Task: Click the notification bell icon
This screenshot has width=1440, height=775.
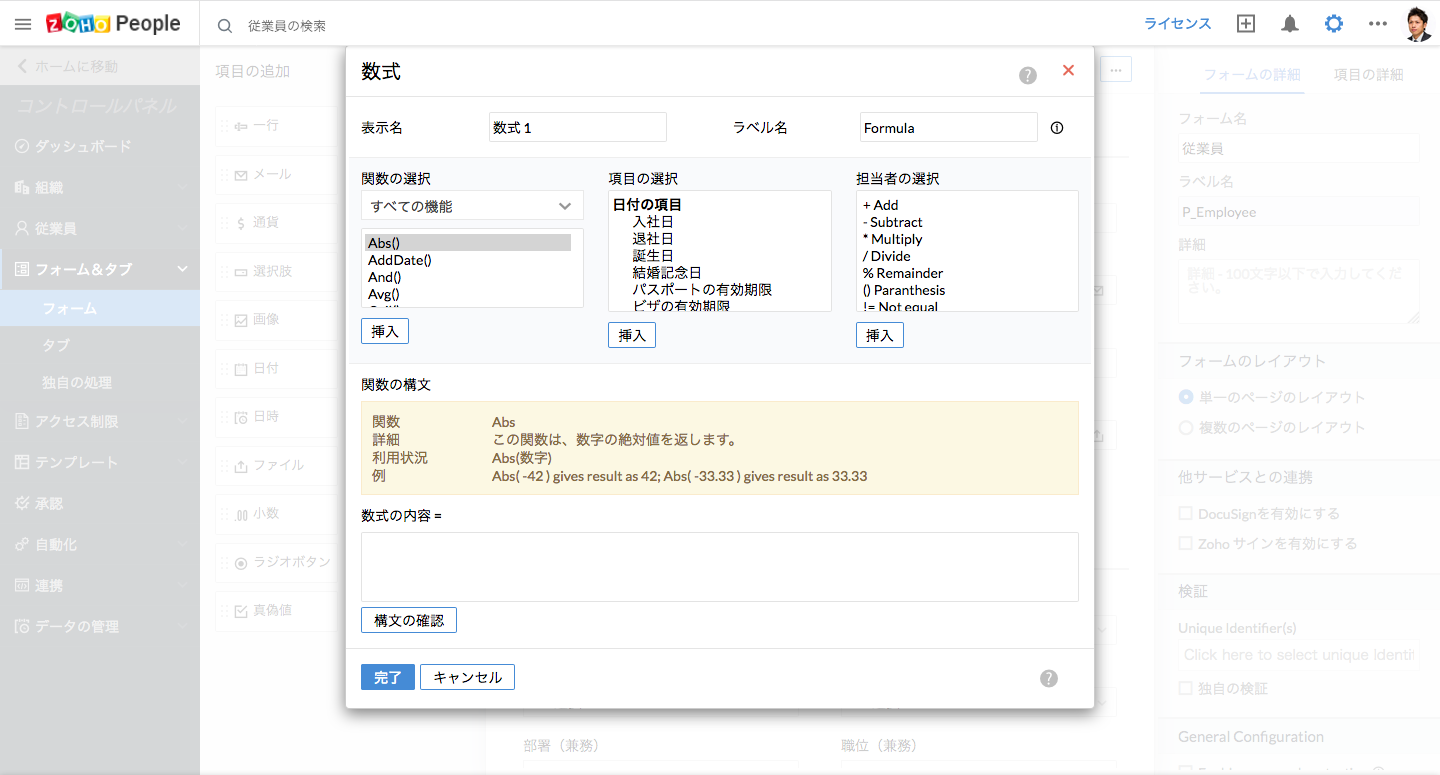Action: coord(1290,24)
